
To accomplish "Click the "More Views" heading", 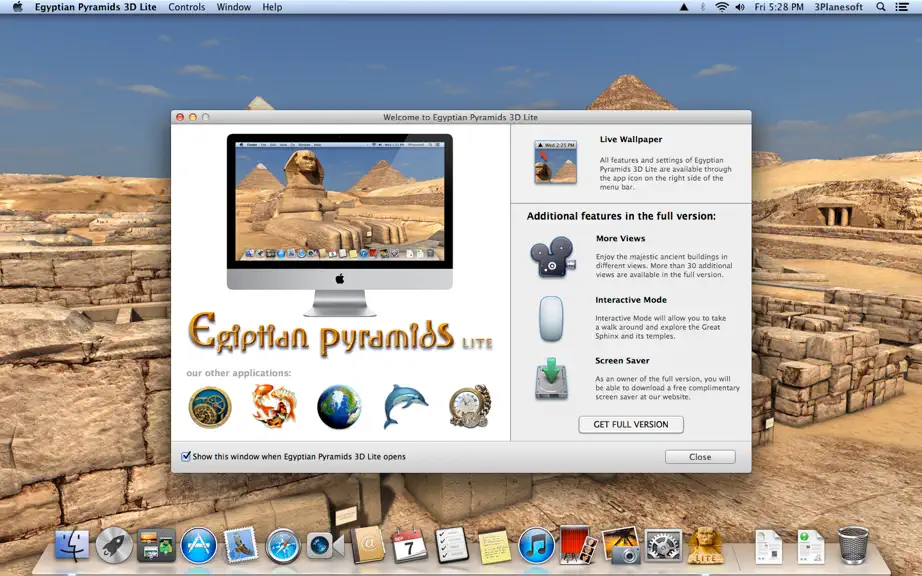I will (620, 238).
